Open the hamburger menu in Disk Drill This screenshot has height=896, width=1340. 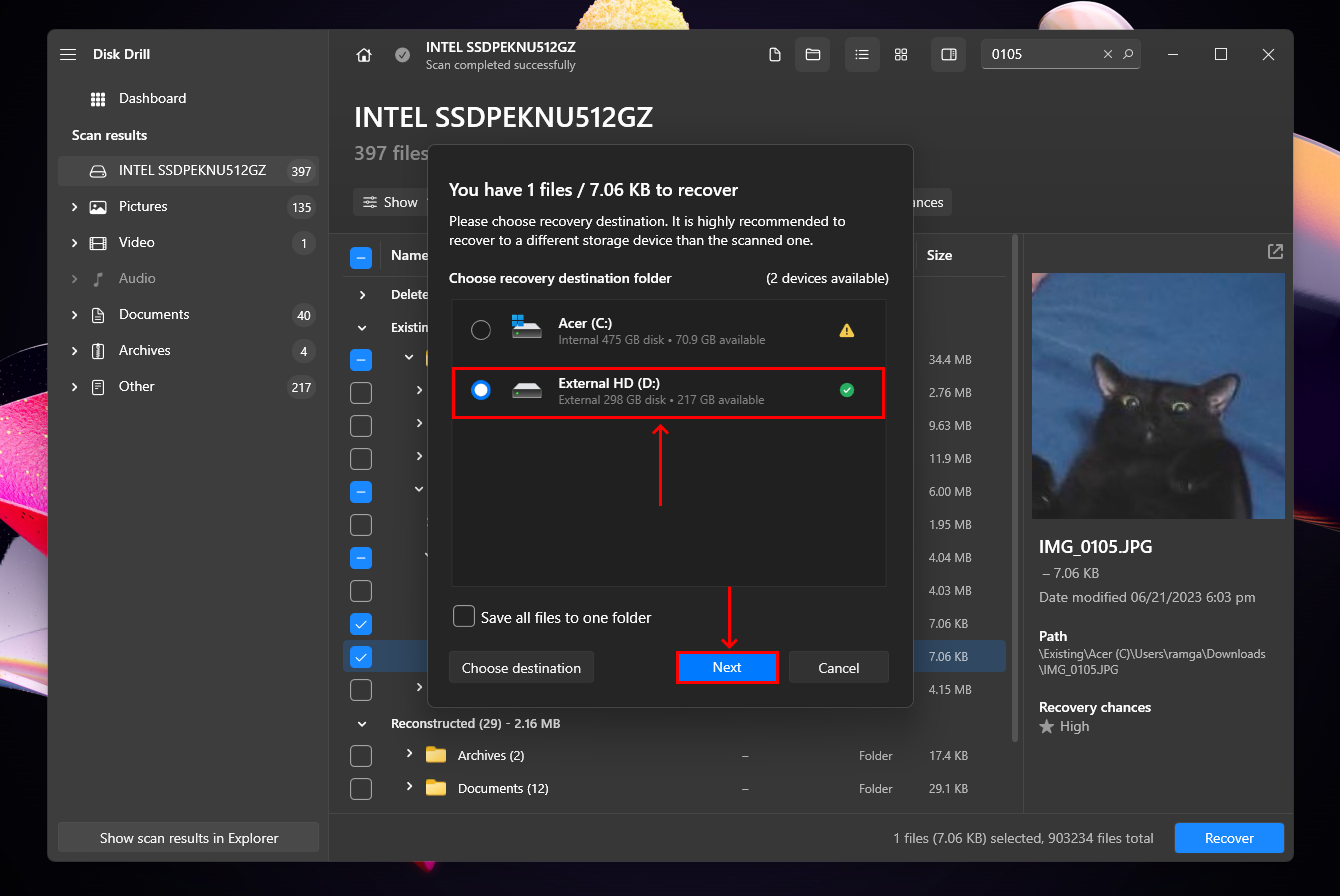point(68,55)
